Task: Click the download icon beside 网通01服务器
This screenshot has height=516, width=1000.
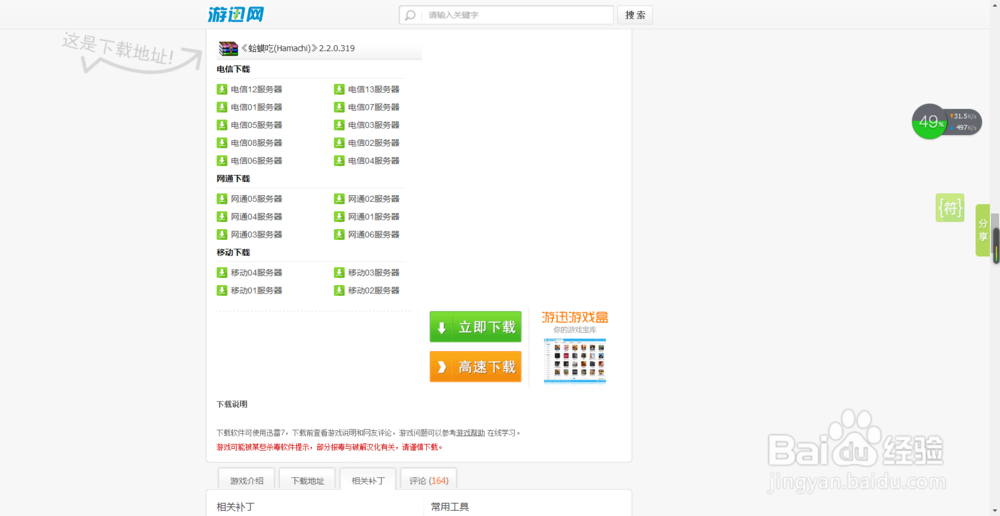Action: tap(339, 217)
